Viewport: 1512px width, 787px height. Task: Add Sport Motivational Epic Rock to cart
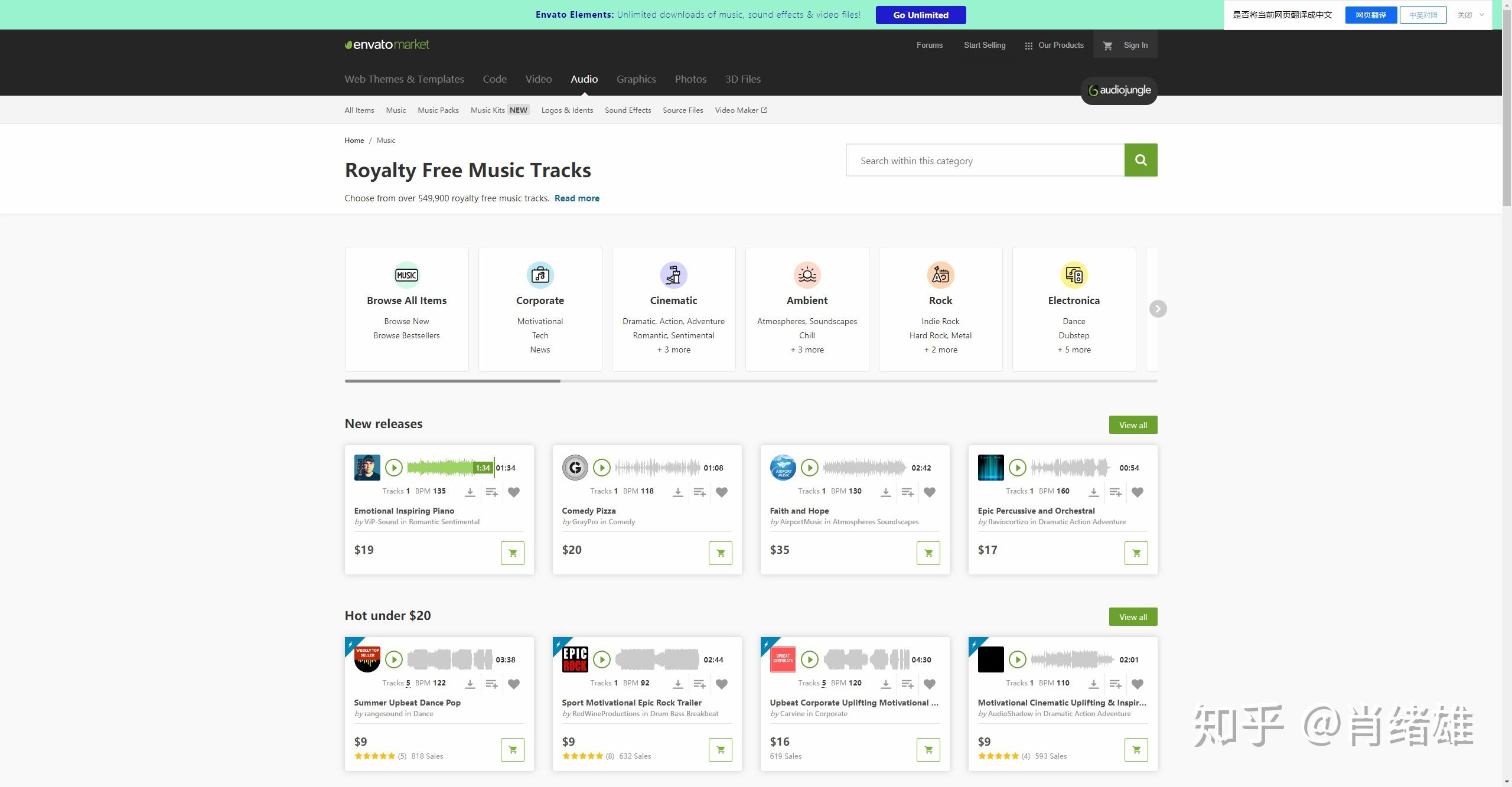pos(721,750)
